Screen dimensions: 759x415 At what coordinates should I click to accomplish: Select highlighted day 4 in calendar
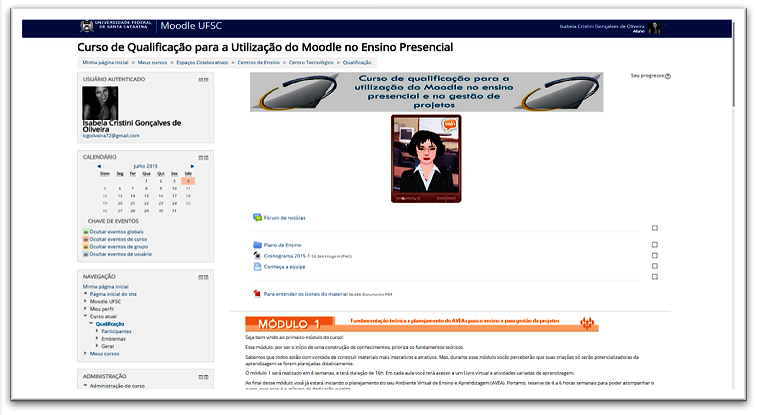(188, 181)
